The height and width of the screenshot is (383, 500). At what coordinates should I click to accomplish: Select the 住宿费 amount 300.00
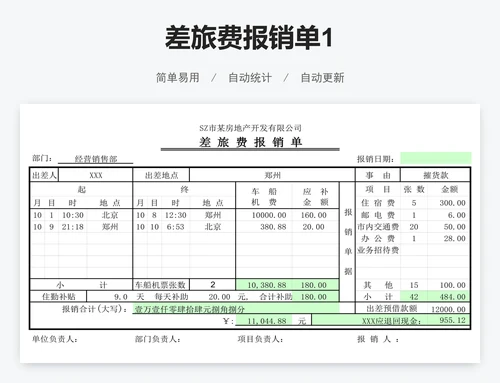tap(452, 203)
